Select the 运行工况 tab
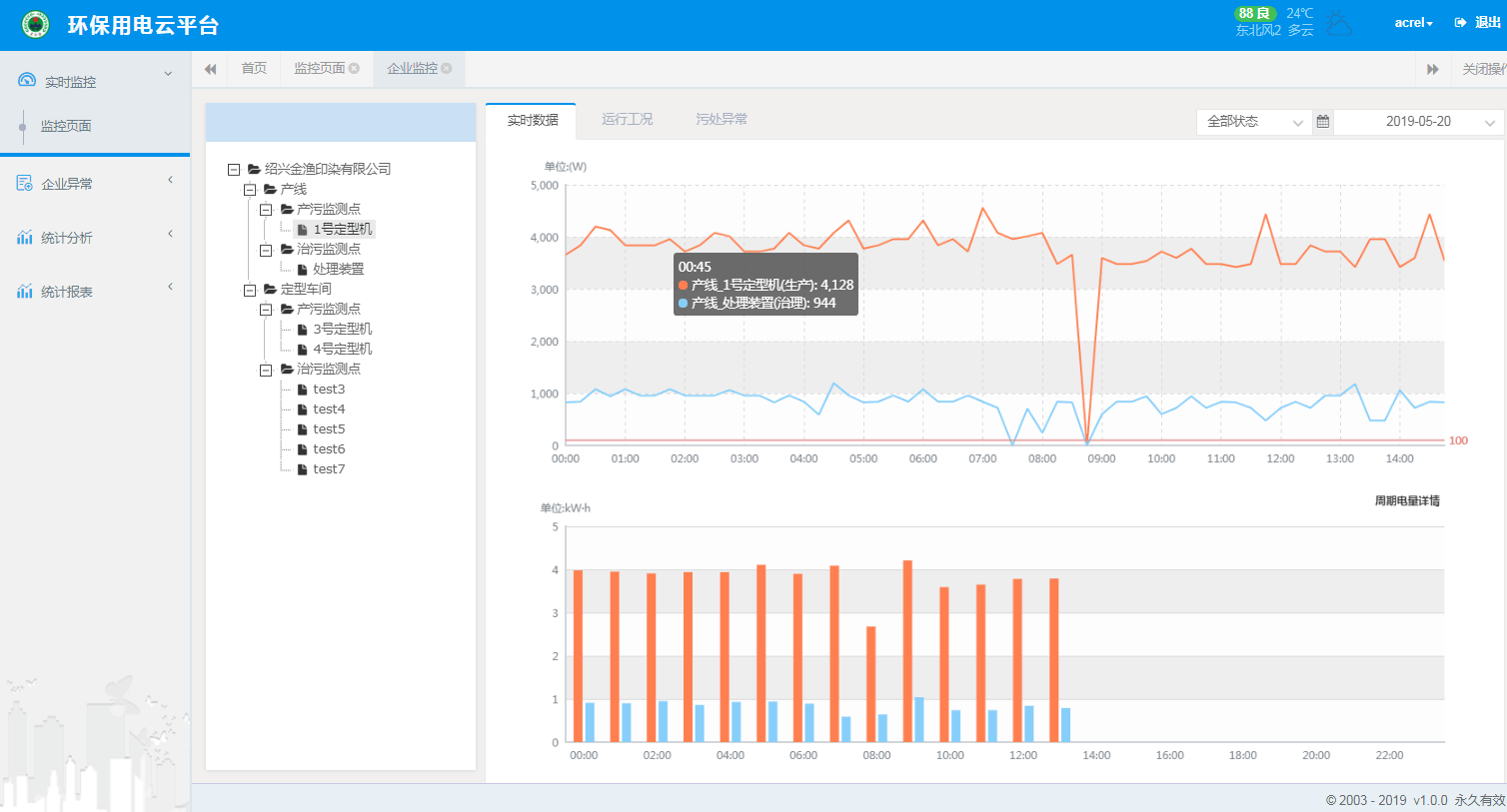 [x=627, y=119]
